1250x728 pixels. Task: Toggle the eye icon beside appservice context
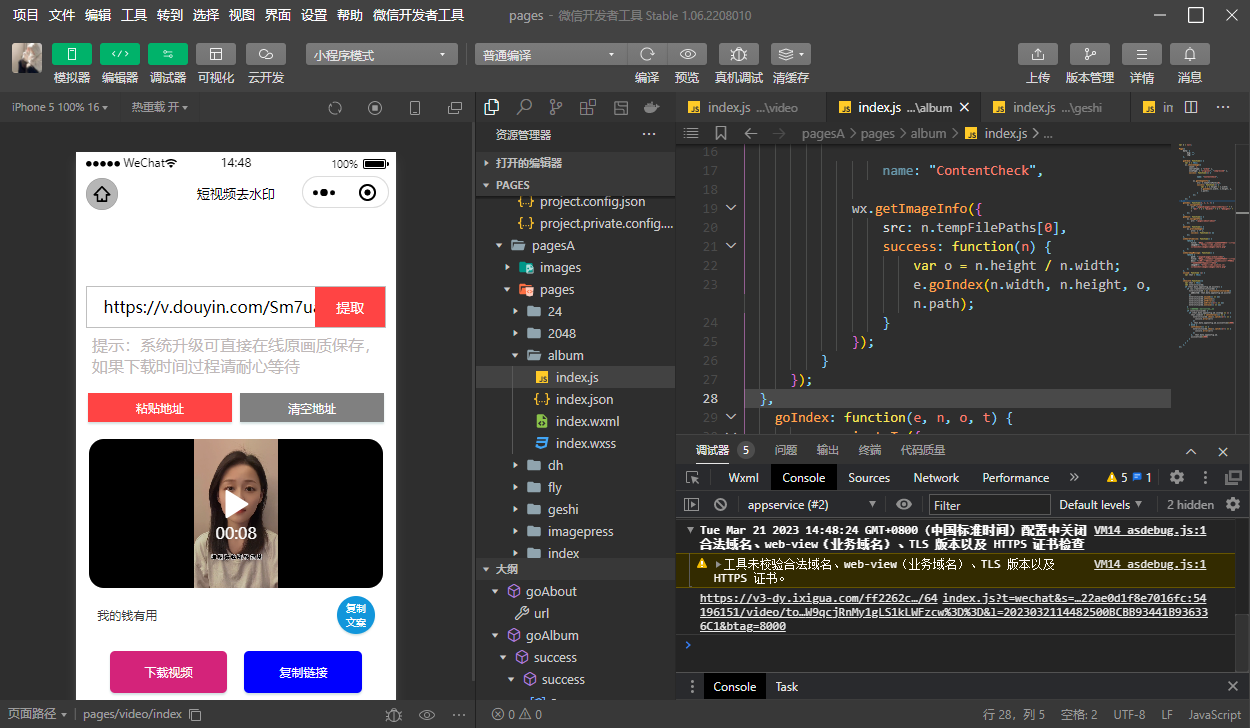pos(904,505)
